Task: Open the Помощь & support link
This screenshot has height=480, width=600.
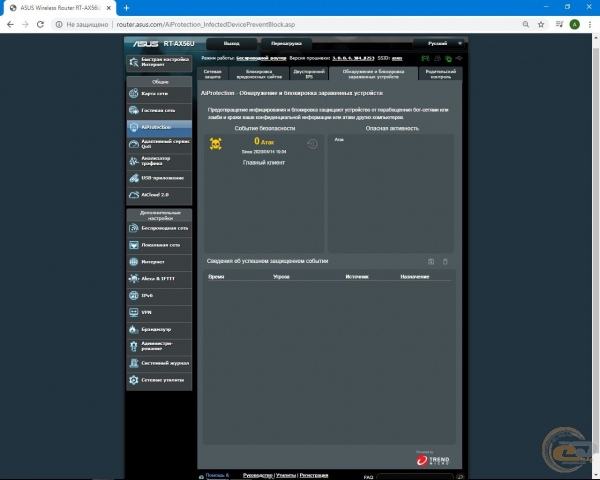Action: click(x=217, y=476)
